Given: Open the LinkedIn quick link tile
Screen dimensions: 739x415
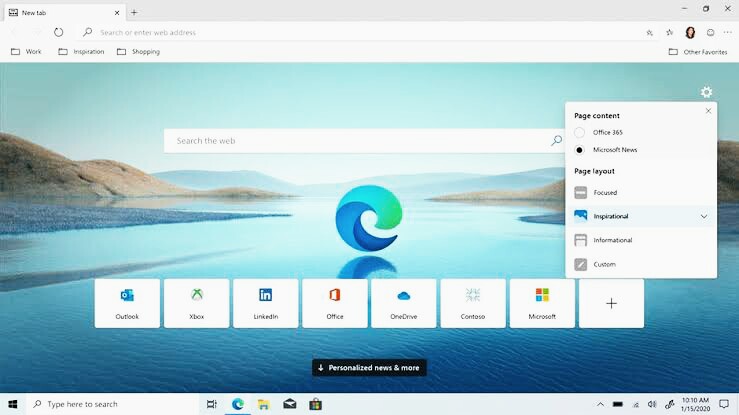Looking at the screenshot, I should tap(266, 303).
